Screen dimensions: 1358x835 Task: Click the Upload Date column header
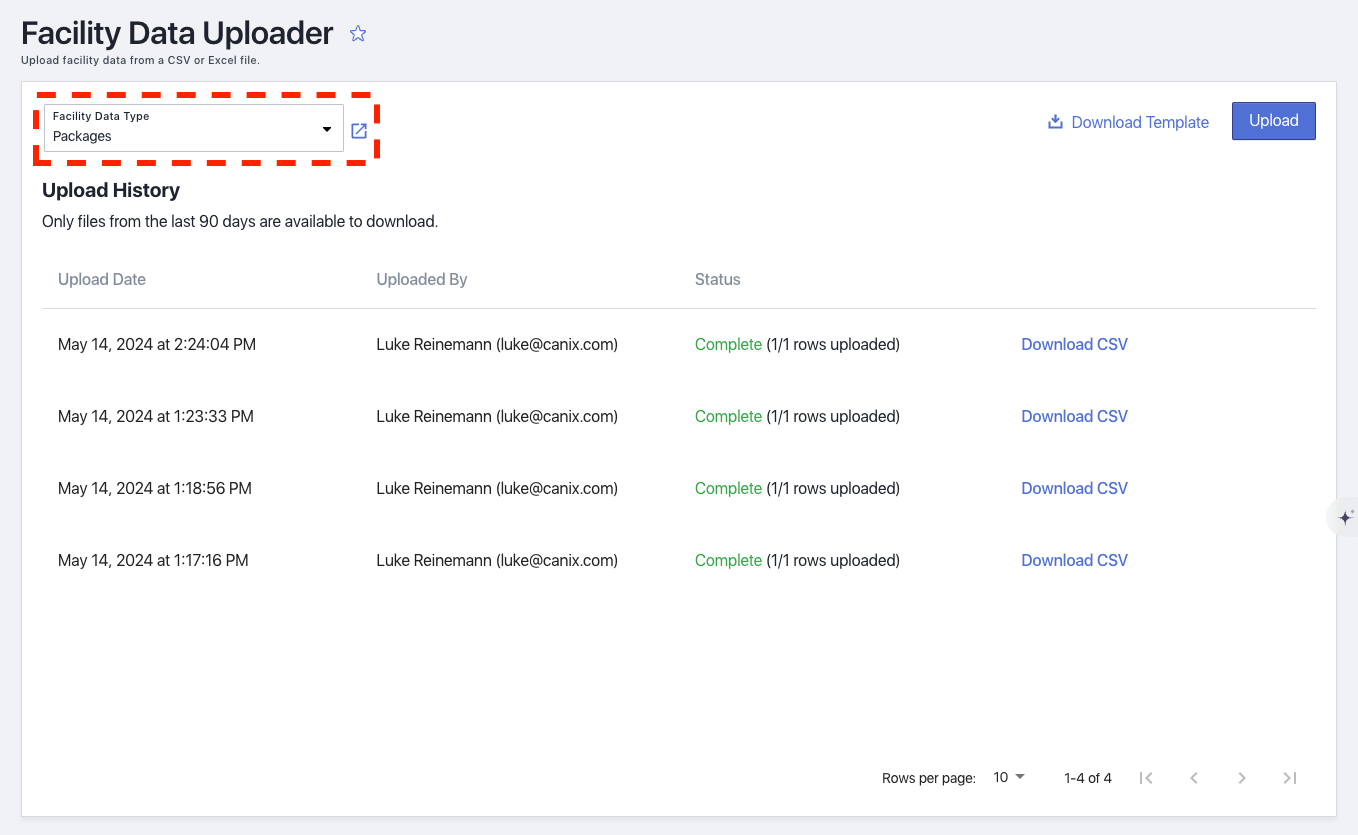pyautogui.click(x=102, y=279)
